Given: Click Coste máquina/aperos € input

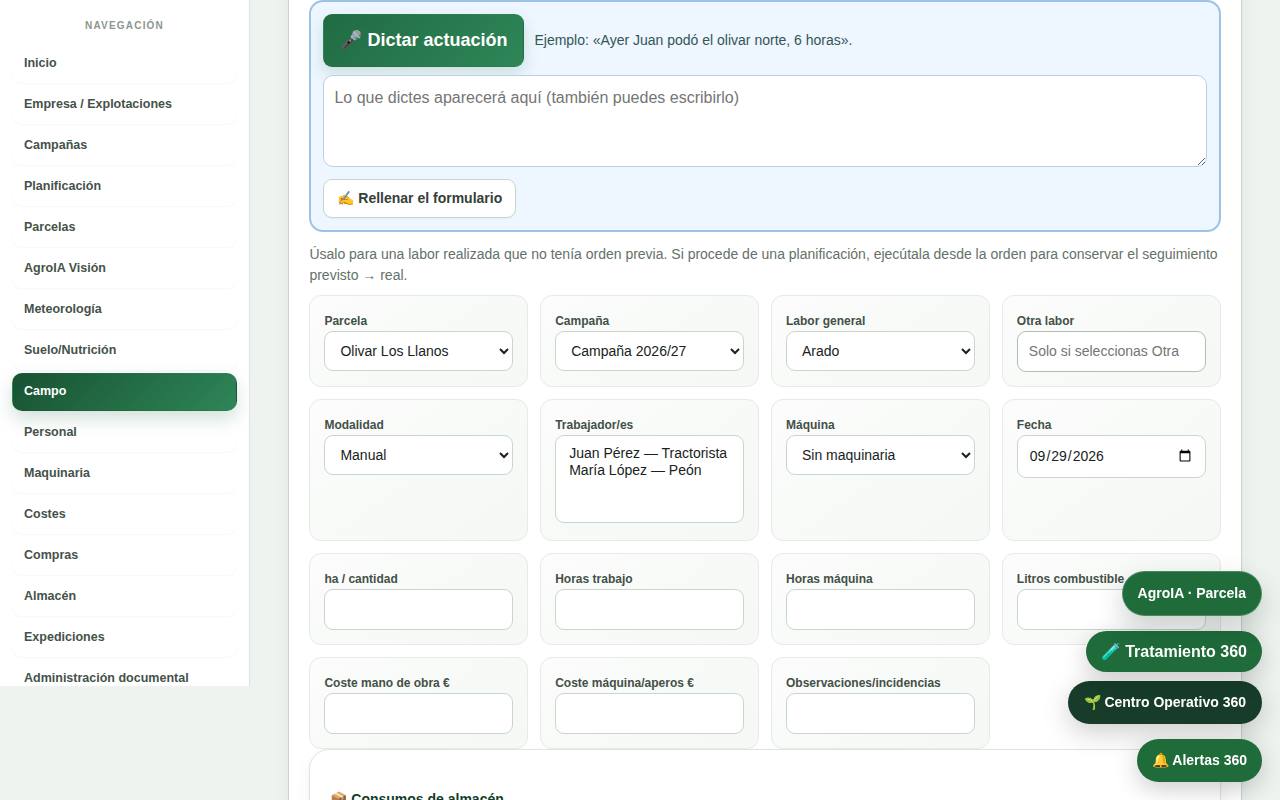Looking at the screenshot, I should pyautogui.click(x=649, y=713).
